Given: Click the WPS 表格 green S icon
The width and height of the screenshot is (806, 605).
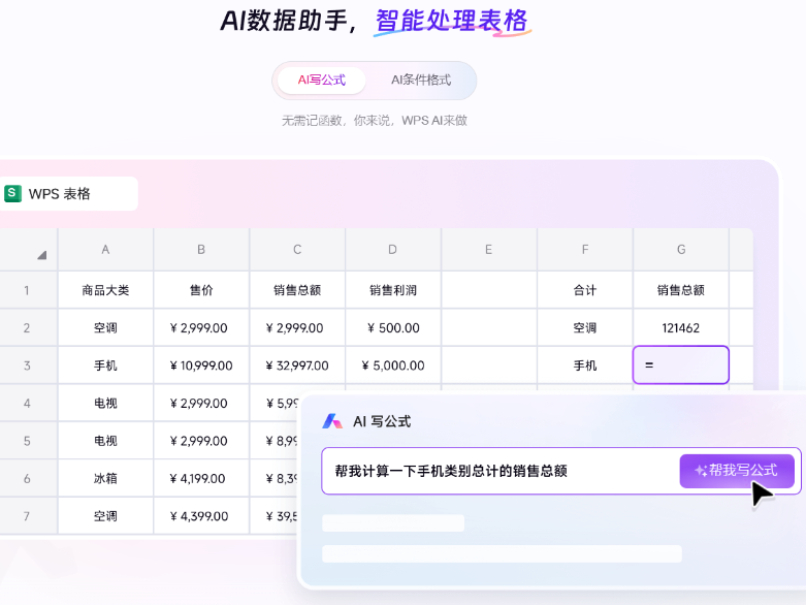Looking at the screenshot, I should (13, 194).
